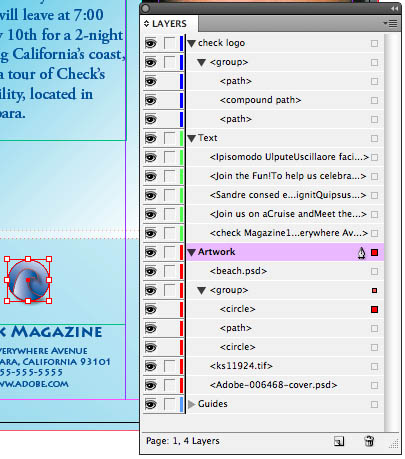Click the selected wave logo on page

(x=28, y=280)
